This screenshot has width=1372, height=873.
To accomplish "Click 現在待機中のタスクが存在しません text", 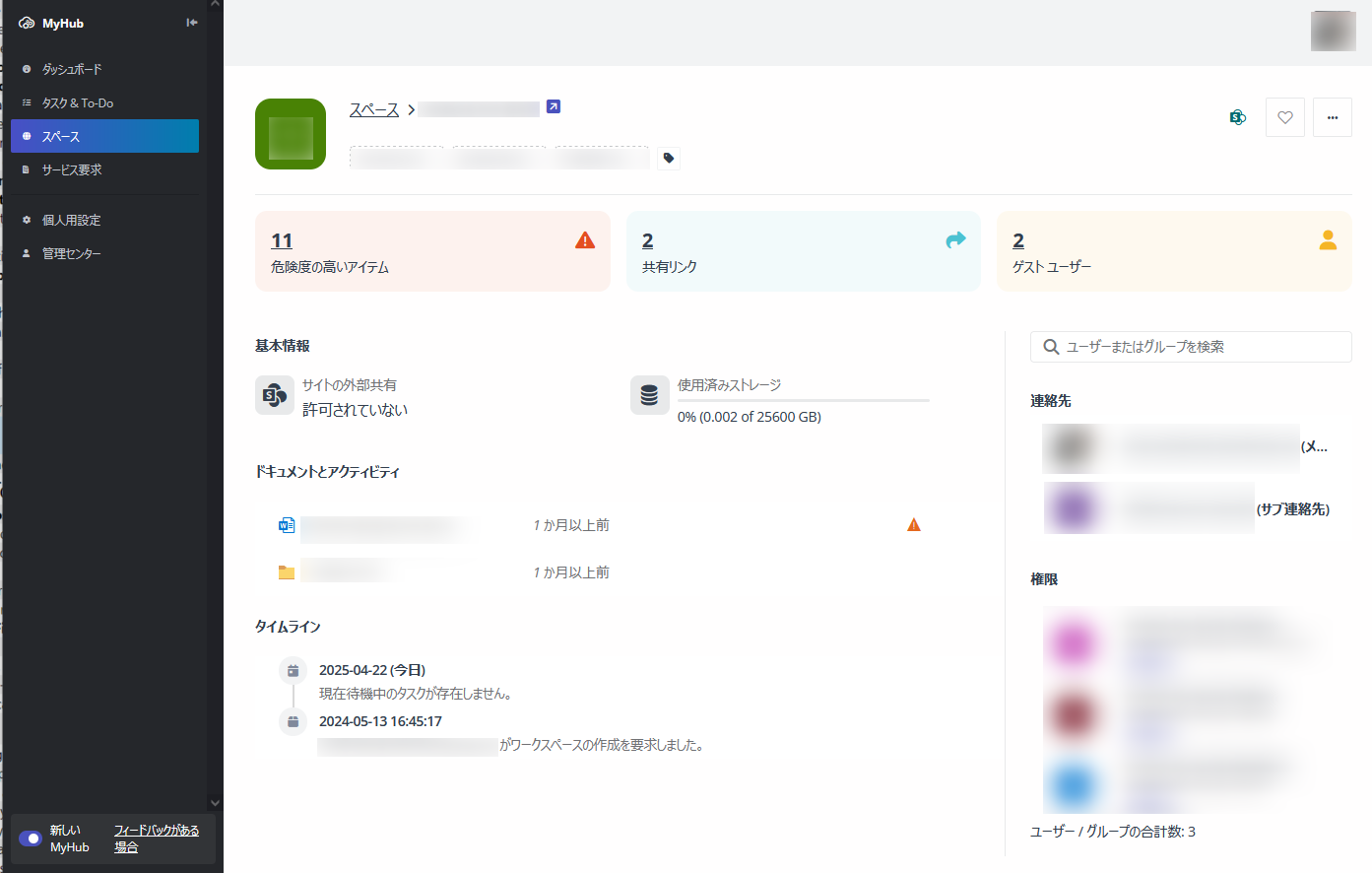I will point(415,694).
